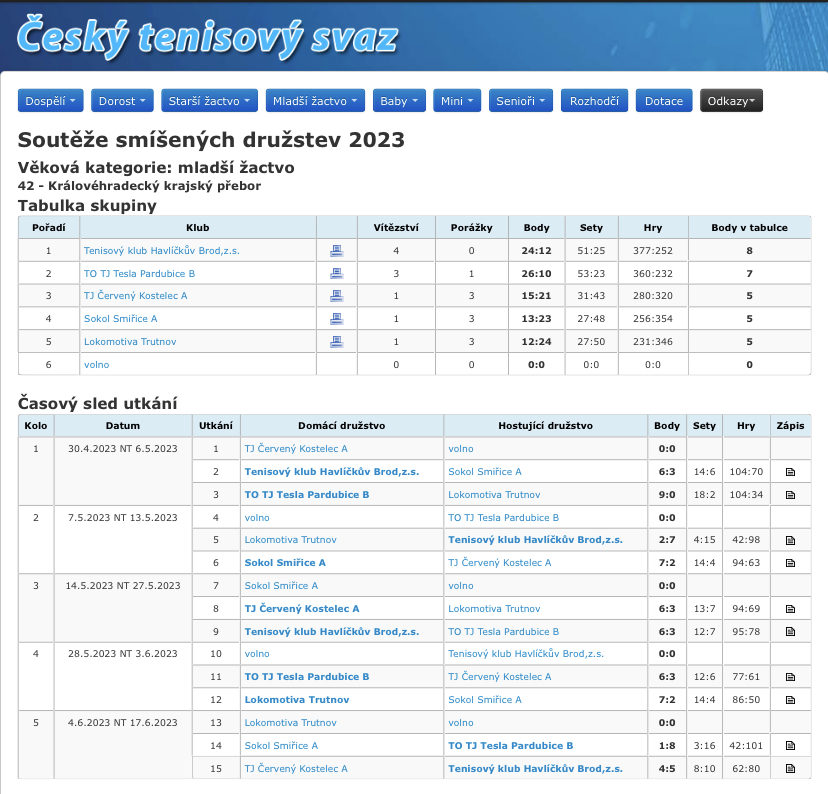Open guest TJ Červený Kostelec A, match 6
828x794 pixels.
[x=500, y=563]
